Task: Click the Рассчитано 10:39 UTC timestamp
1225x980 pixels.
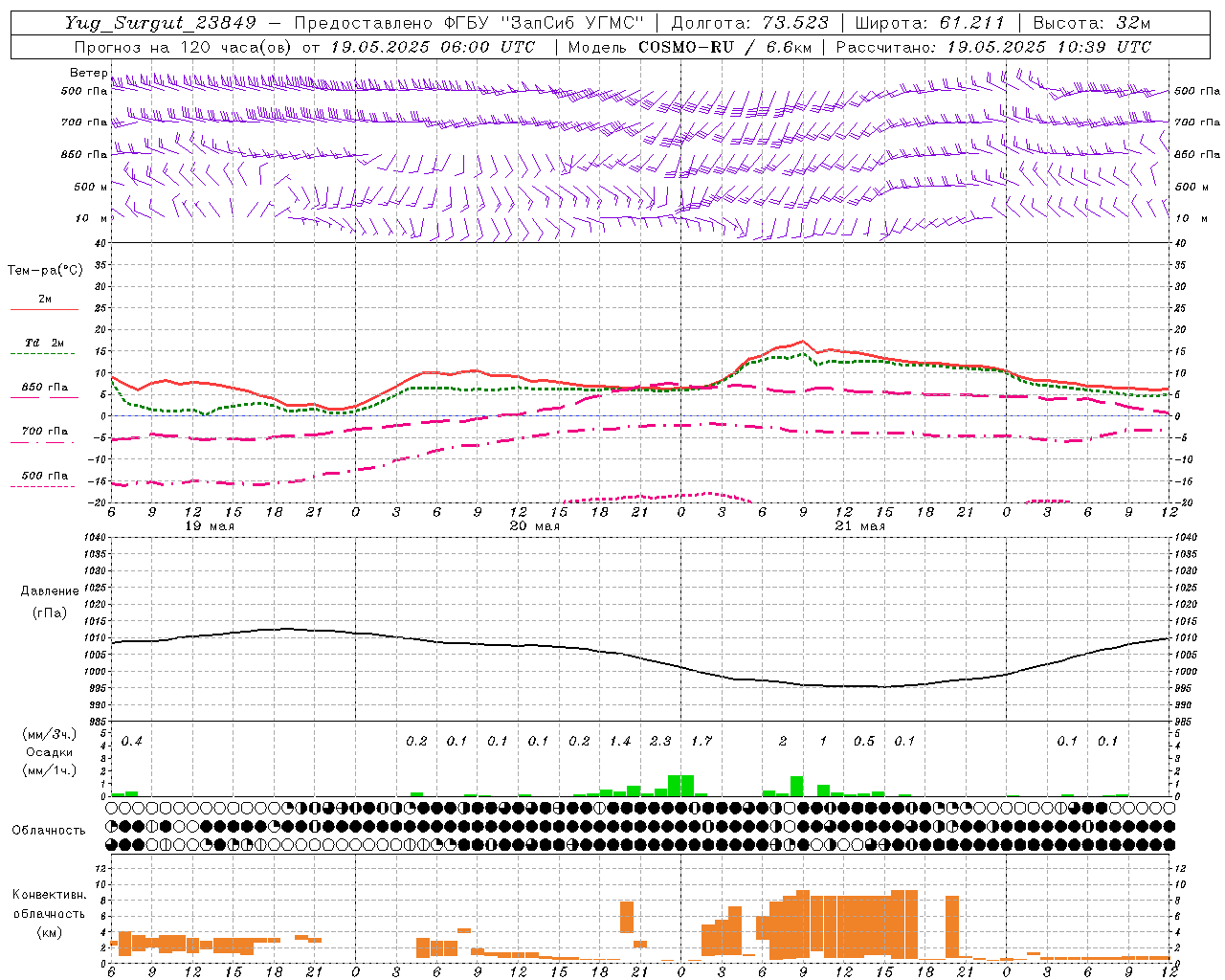Action: [993, 47]
